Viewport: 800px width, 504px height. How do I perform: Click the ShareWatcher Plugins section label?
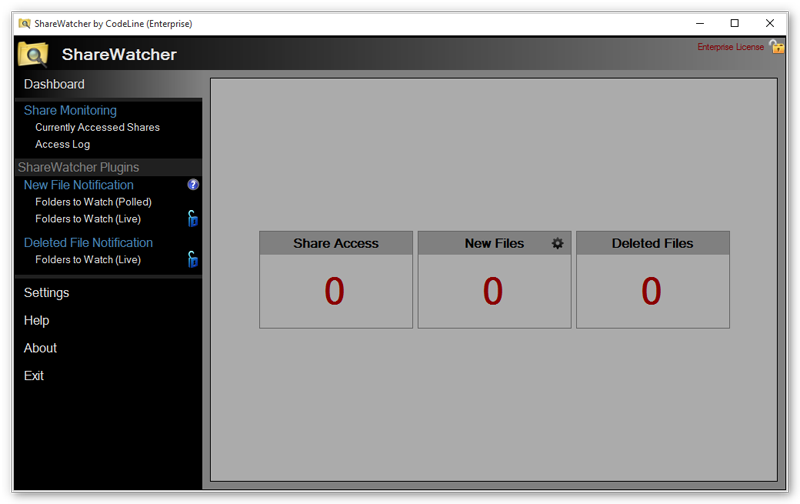click(x=79, y=167)
